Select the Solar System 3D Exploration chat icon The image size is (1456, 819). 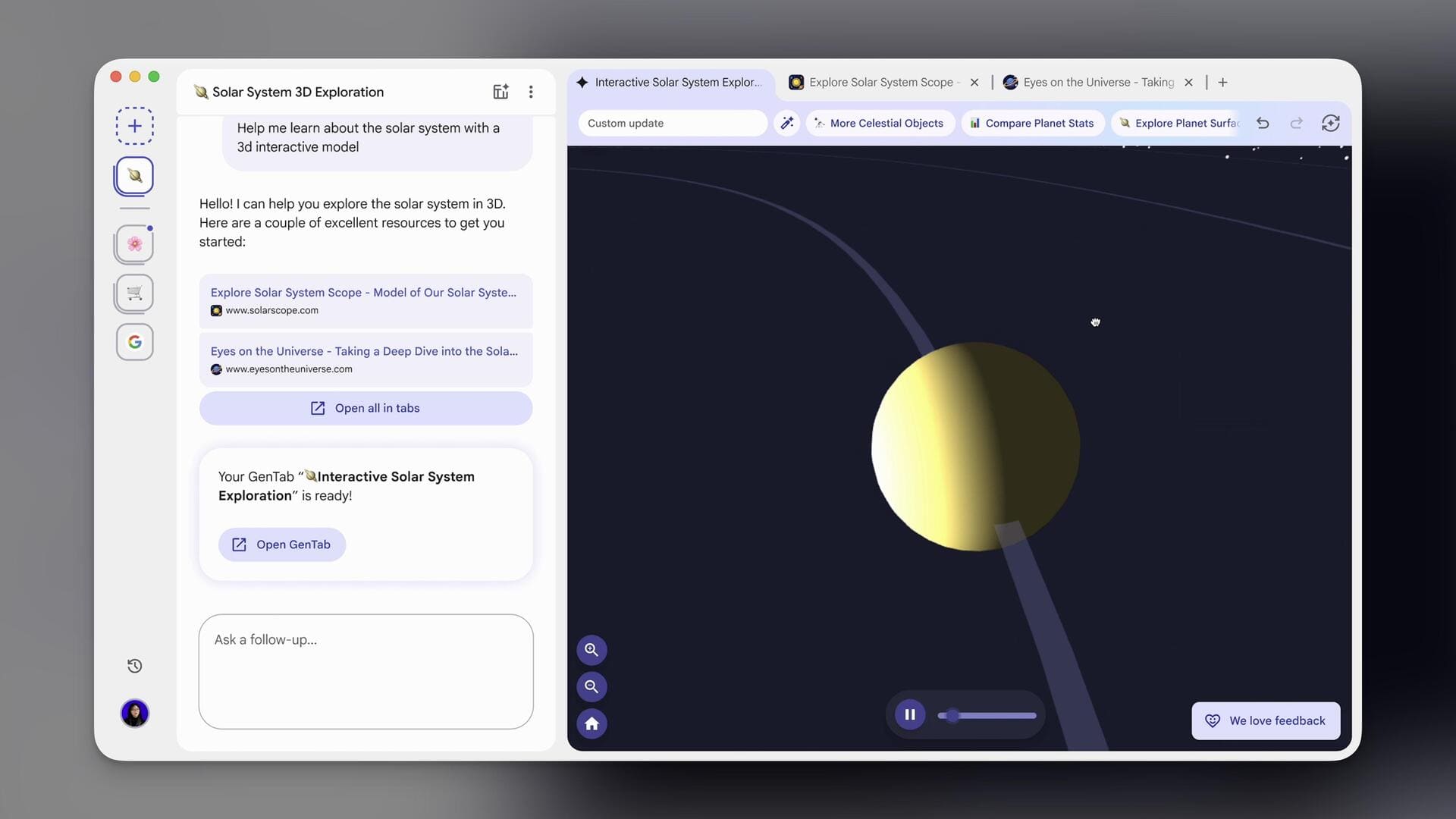[134, 175]
